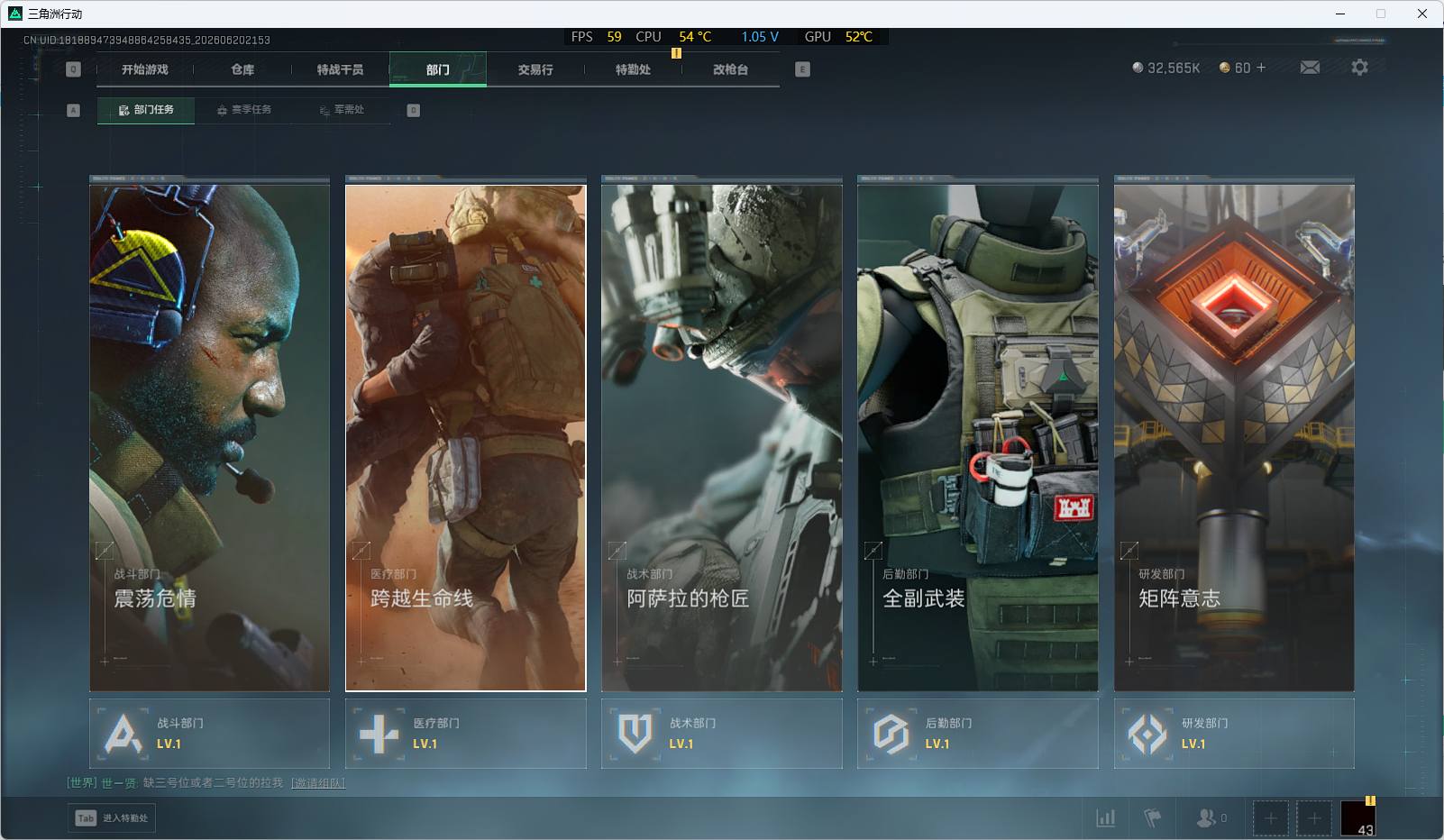
Task: Open the 全副武装 logistics mission card
Action: click(x=977, y=438)
